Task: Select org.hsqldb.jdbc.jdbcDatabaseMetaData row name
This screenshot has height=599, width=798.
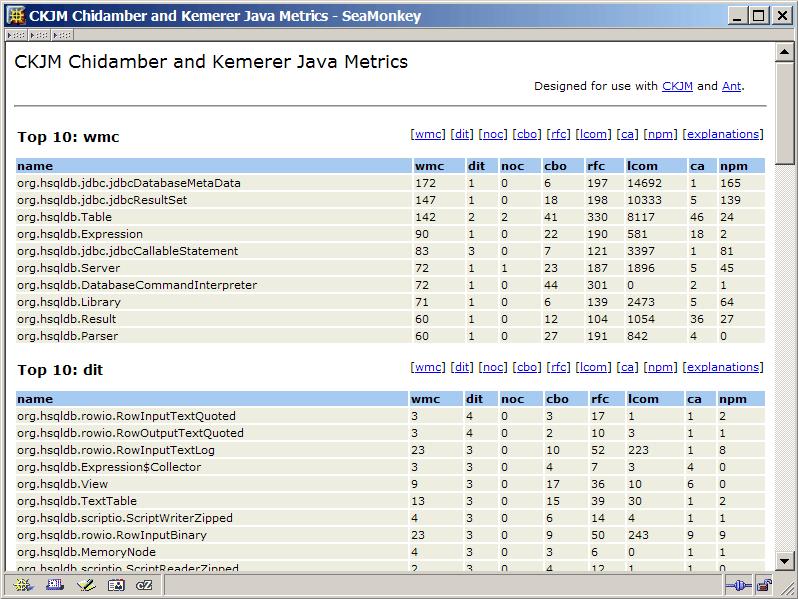Action: 129,183
